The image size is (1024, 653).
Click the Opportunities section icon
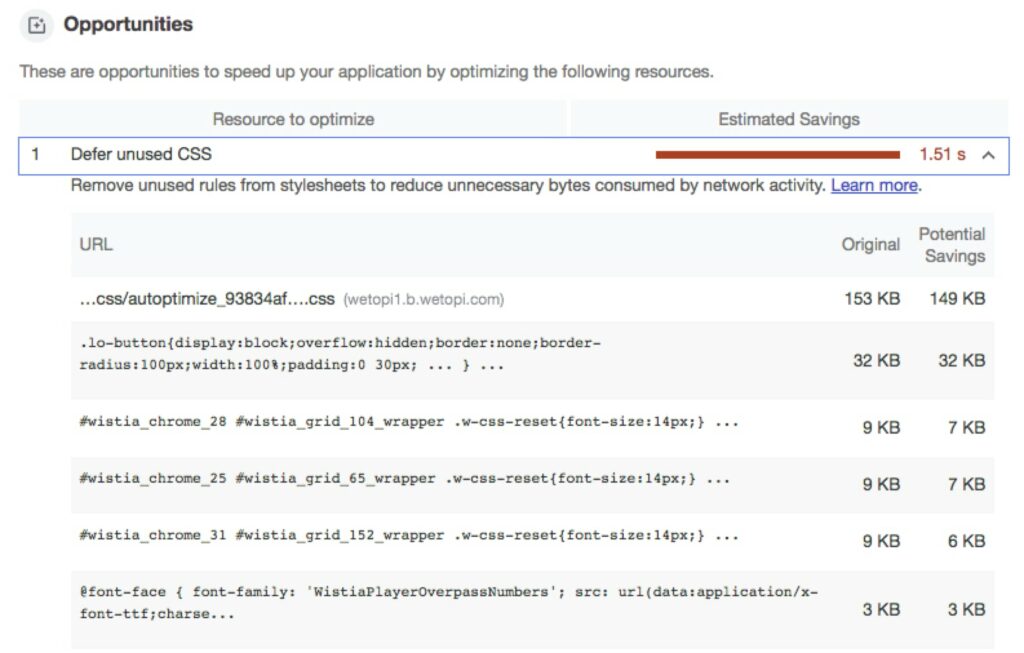point(36,25)
